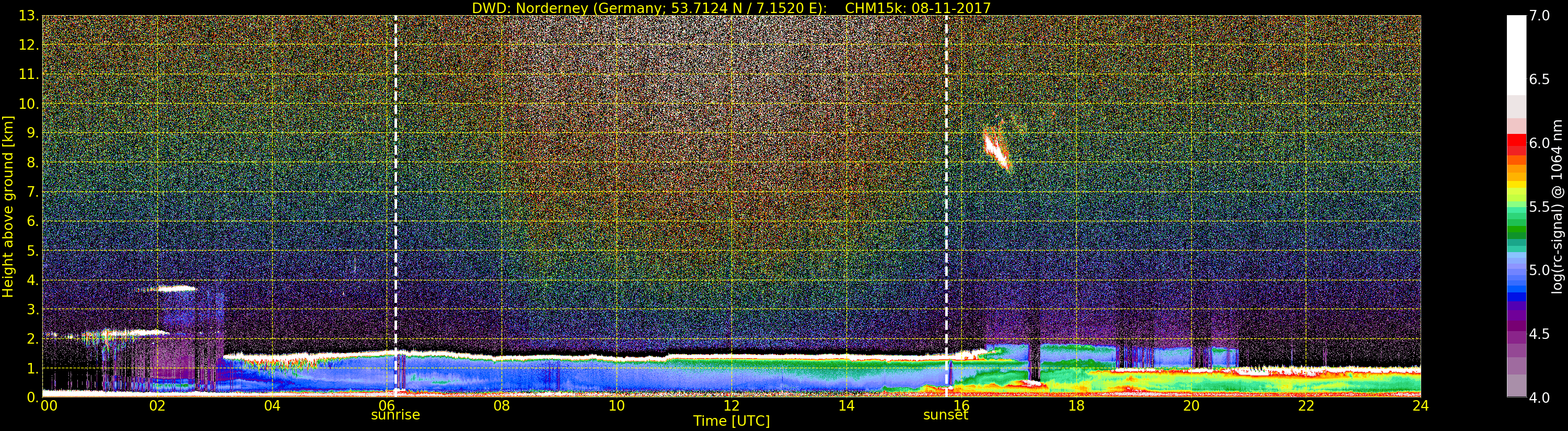Click the '5.5' colorbar tick value
This screenshot has height=431, width=1568.
pyautogui.click(x=1539, y=207)
